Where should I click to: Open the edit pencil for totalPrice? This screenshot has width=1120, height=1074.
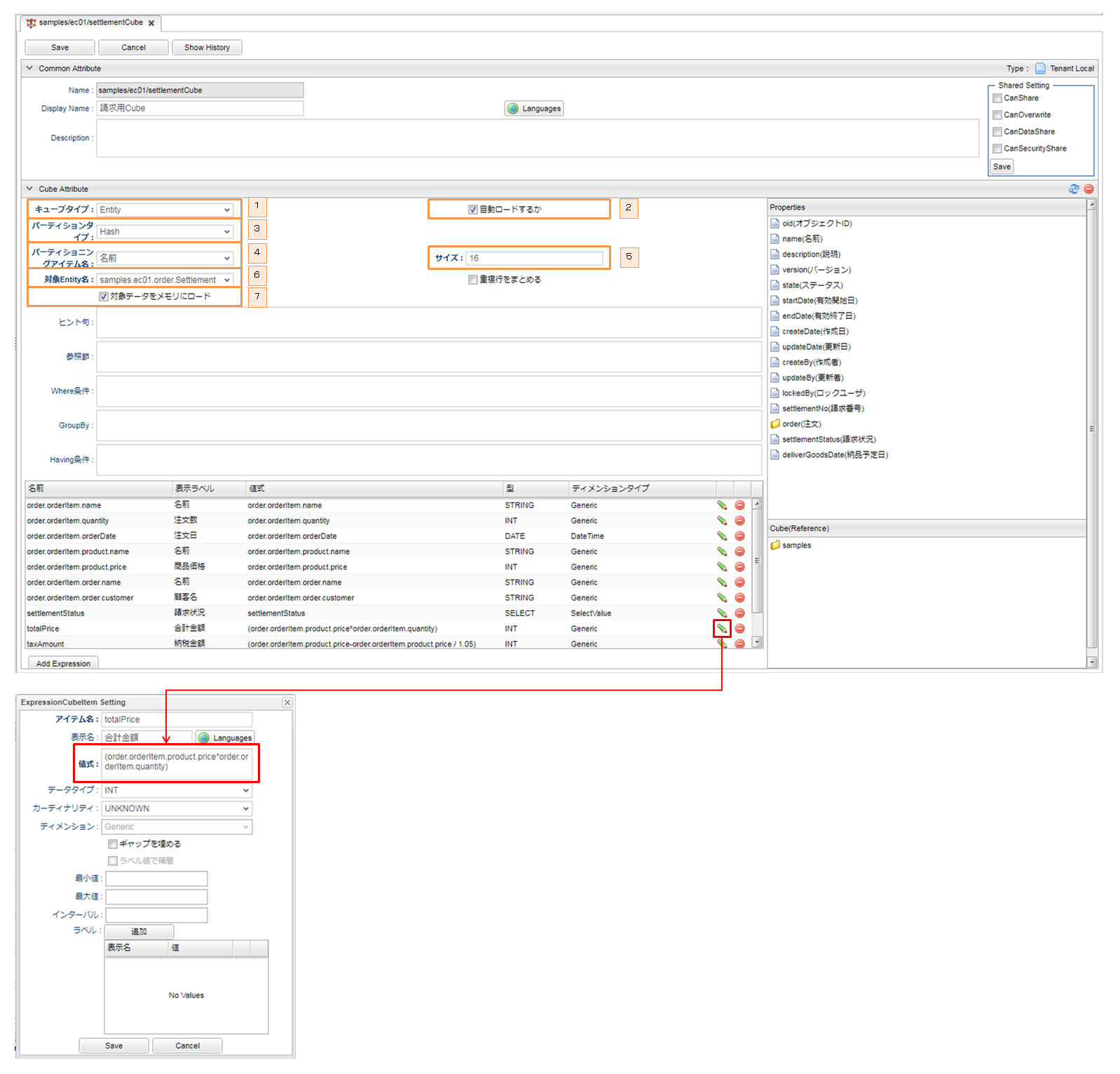pos(721,628)
